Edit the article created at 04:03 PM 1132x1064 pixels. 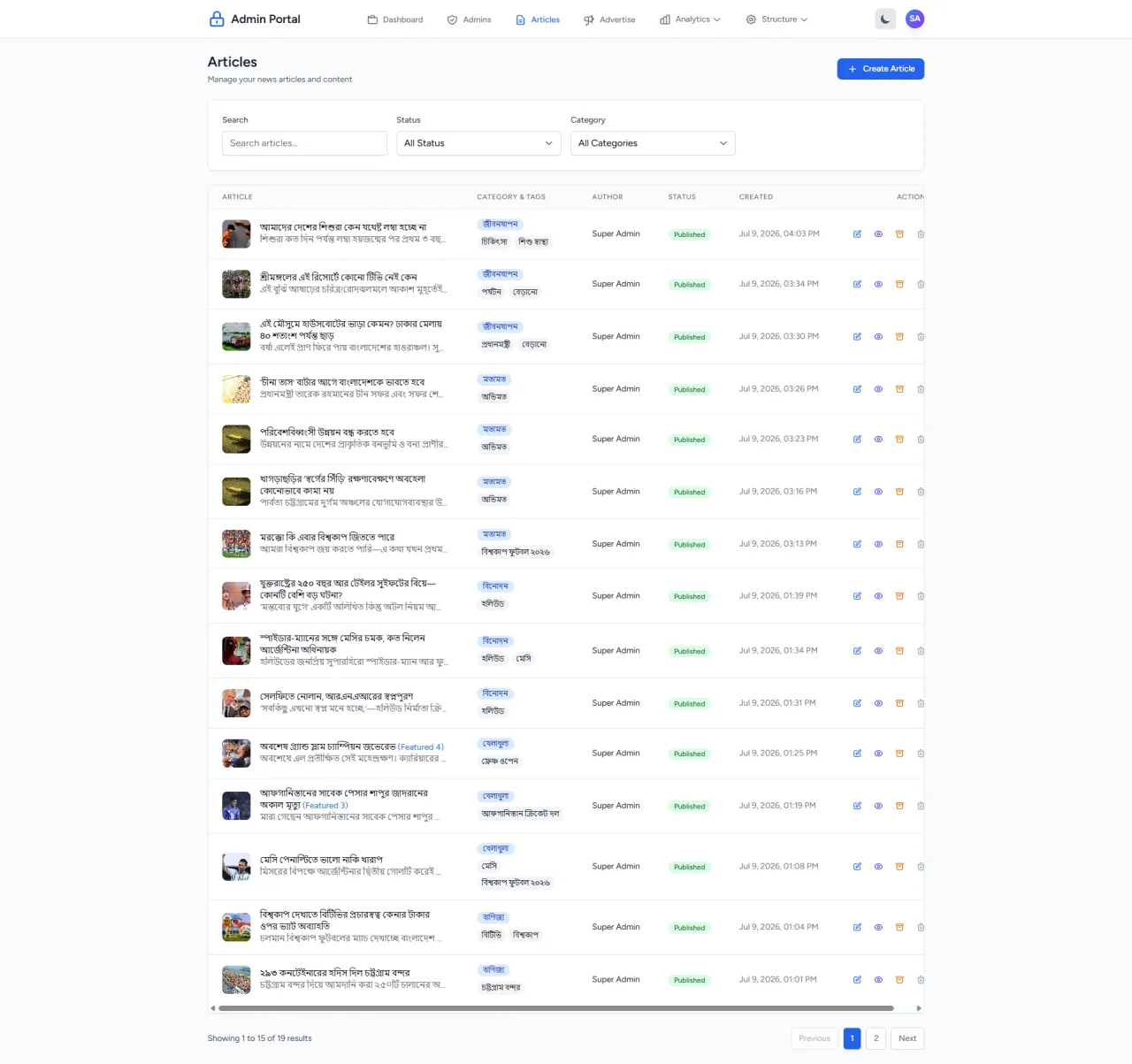pyautogui.click(x=857, y=234)
